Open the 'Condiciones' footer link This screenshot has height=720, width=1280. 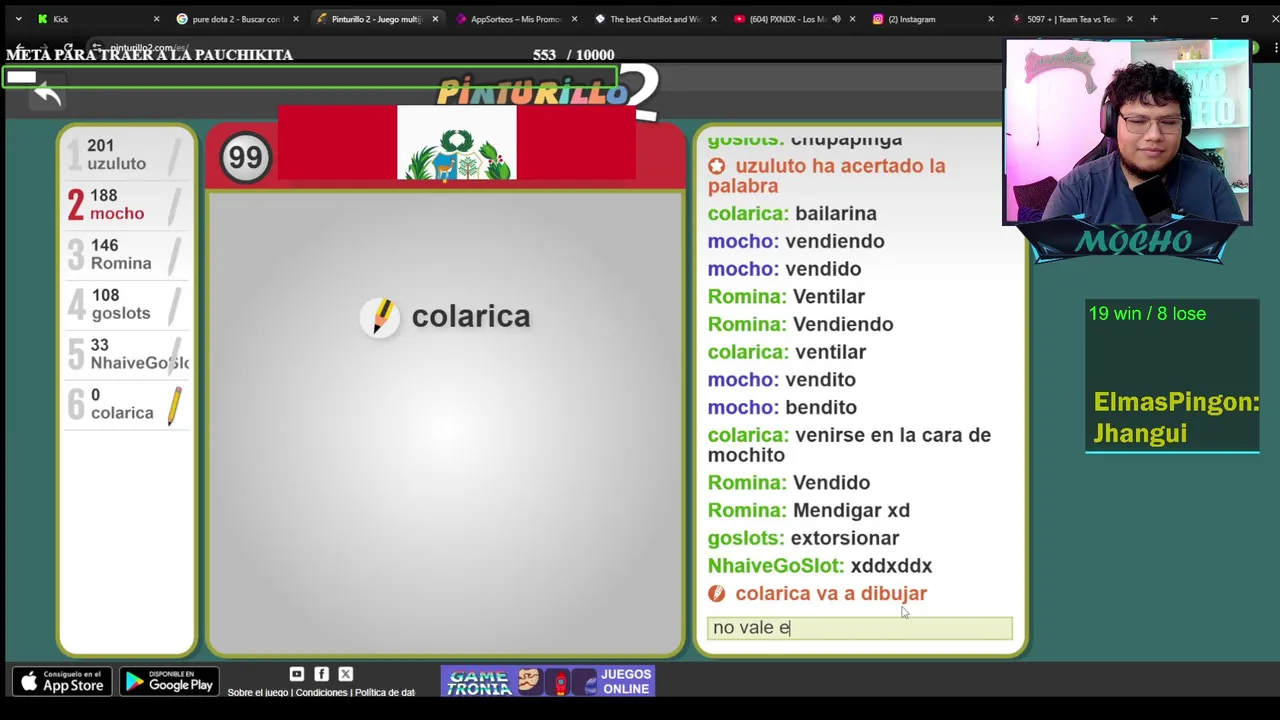point(321,692)
